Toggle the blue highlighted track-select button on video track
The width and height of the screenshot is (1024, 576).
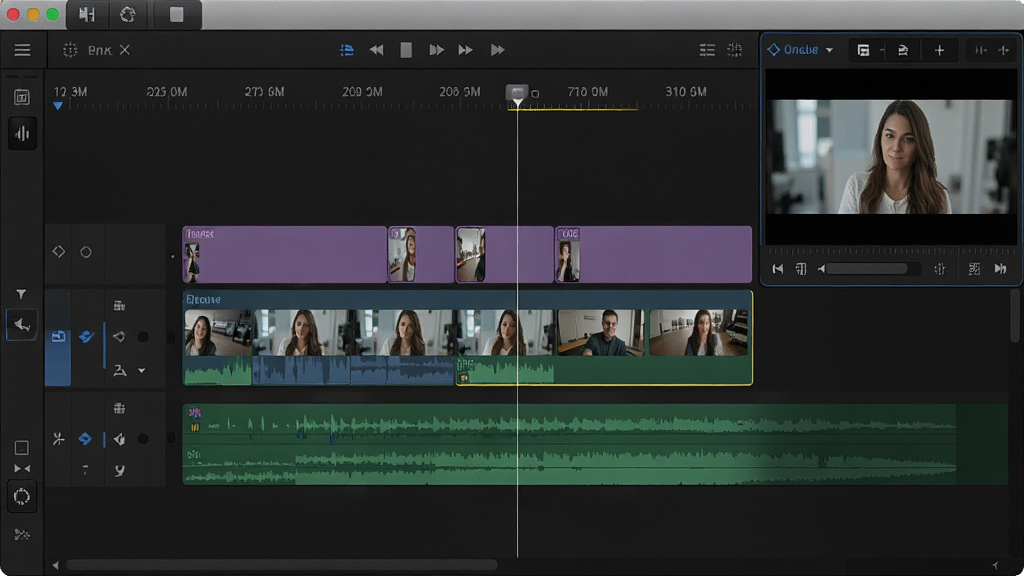click(58, 337)
